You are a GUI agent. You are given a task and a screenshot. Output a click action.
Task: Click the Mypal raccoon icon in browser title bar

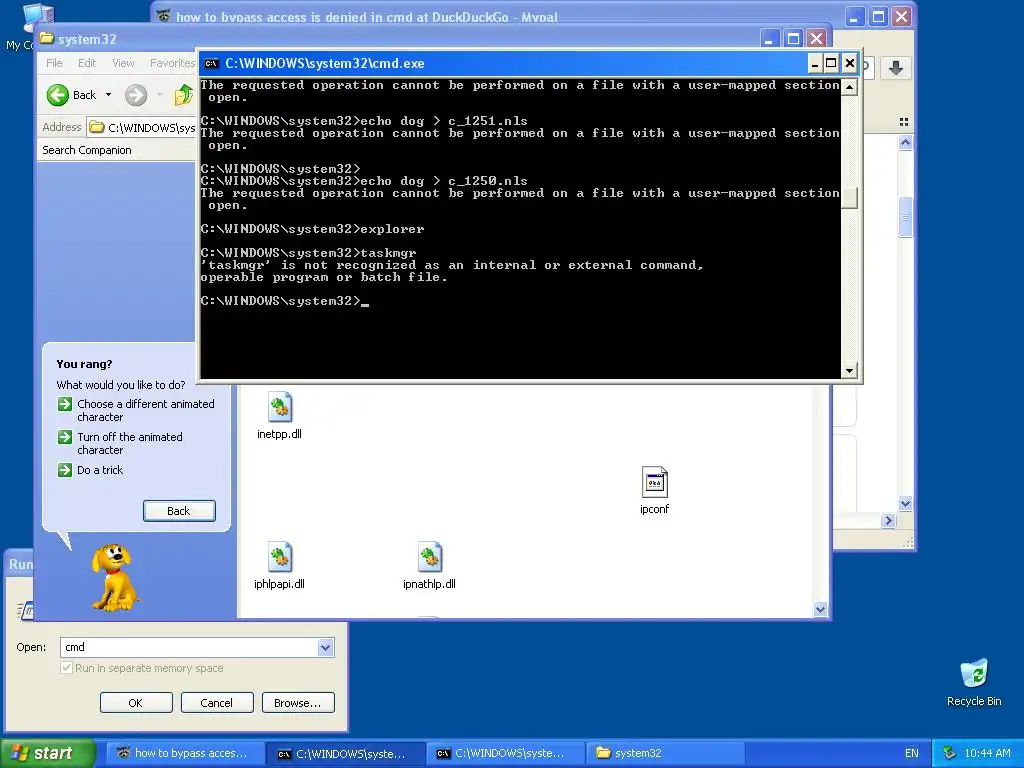[x=163, y=16]
